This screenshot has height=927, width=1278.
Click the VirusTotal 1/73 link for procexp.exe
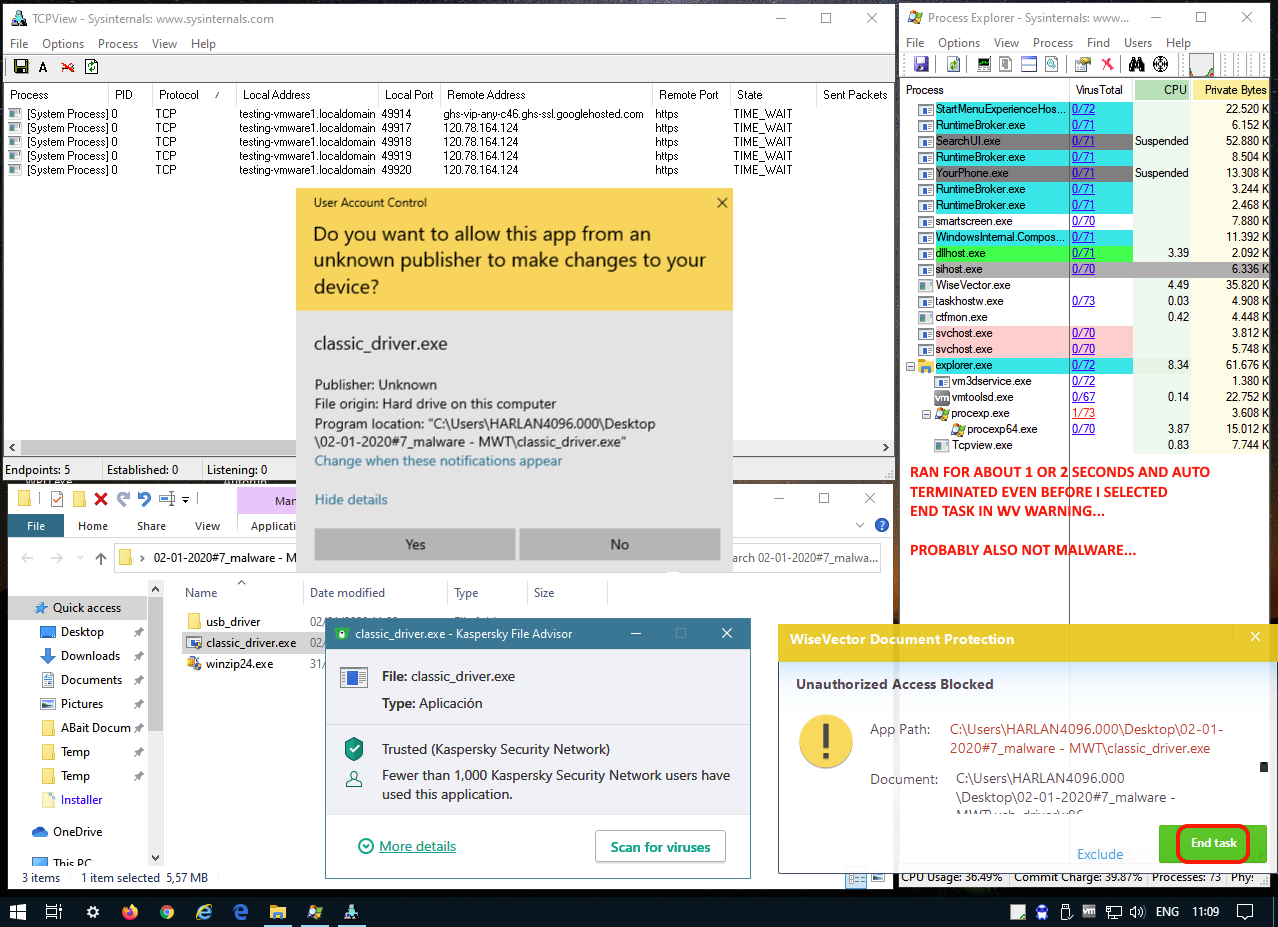click(1082, 413)
